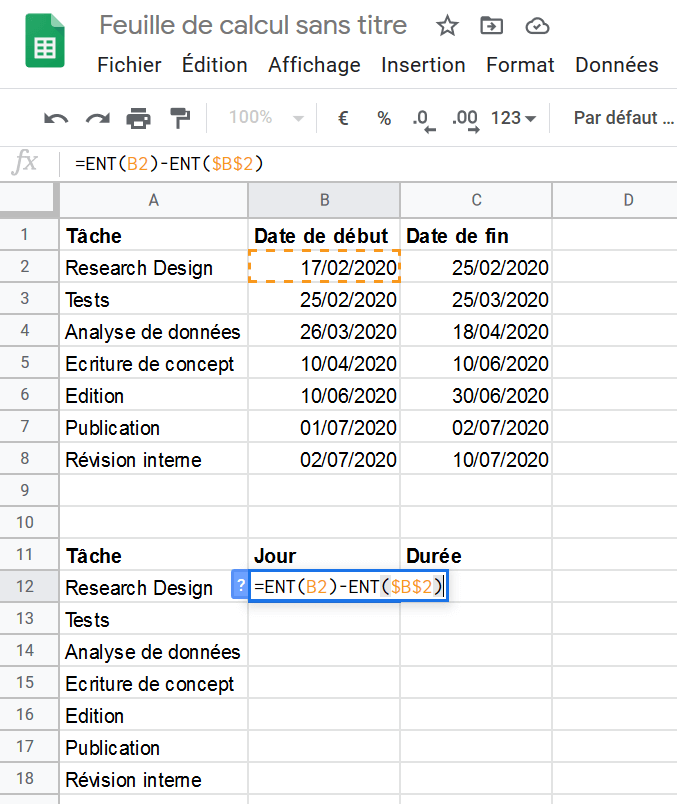The width and height of the screenshot is (677, 804).
Task: Select column A header
Action: pyautogui.click(x=153, y=200)
